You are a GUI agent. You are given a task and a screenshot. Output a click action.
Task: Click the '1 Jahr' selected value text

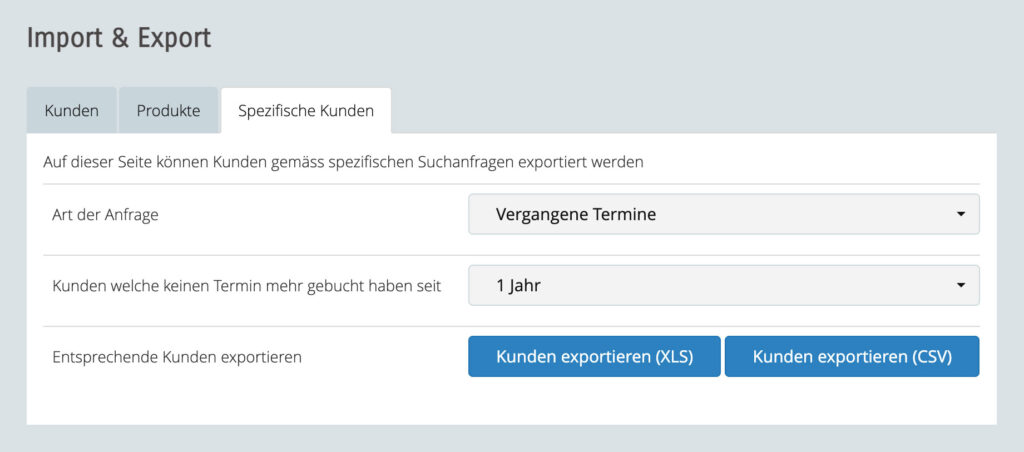[x=519, y=285]
